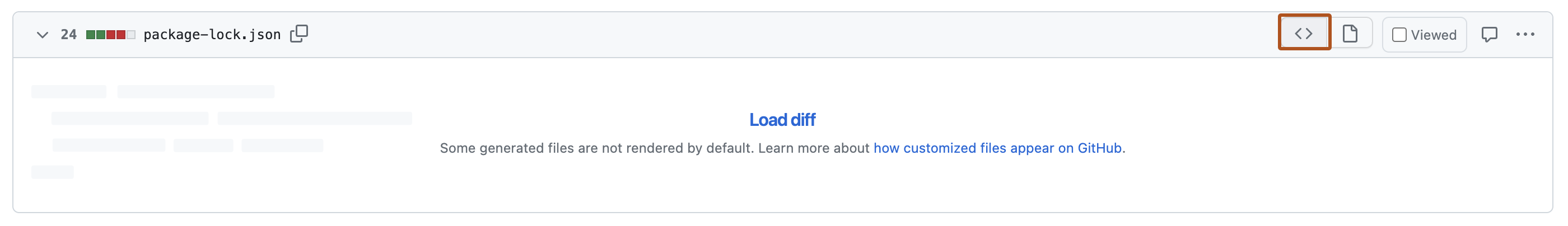Image resolution: width=1568 pixels, height=226 pixels.
Task: Click the bottom short skeleton placeholder bar
Action: pyautogui.click(x=52, y=172)
